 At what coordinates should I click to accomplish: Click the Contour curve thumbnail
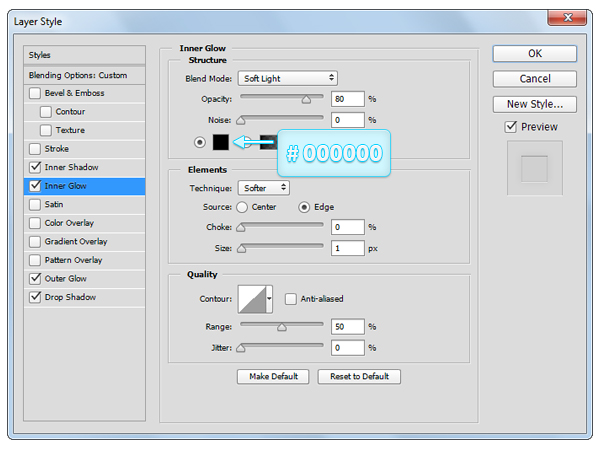tap(251, 299)
